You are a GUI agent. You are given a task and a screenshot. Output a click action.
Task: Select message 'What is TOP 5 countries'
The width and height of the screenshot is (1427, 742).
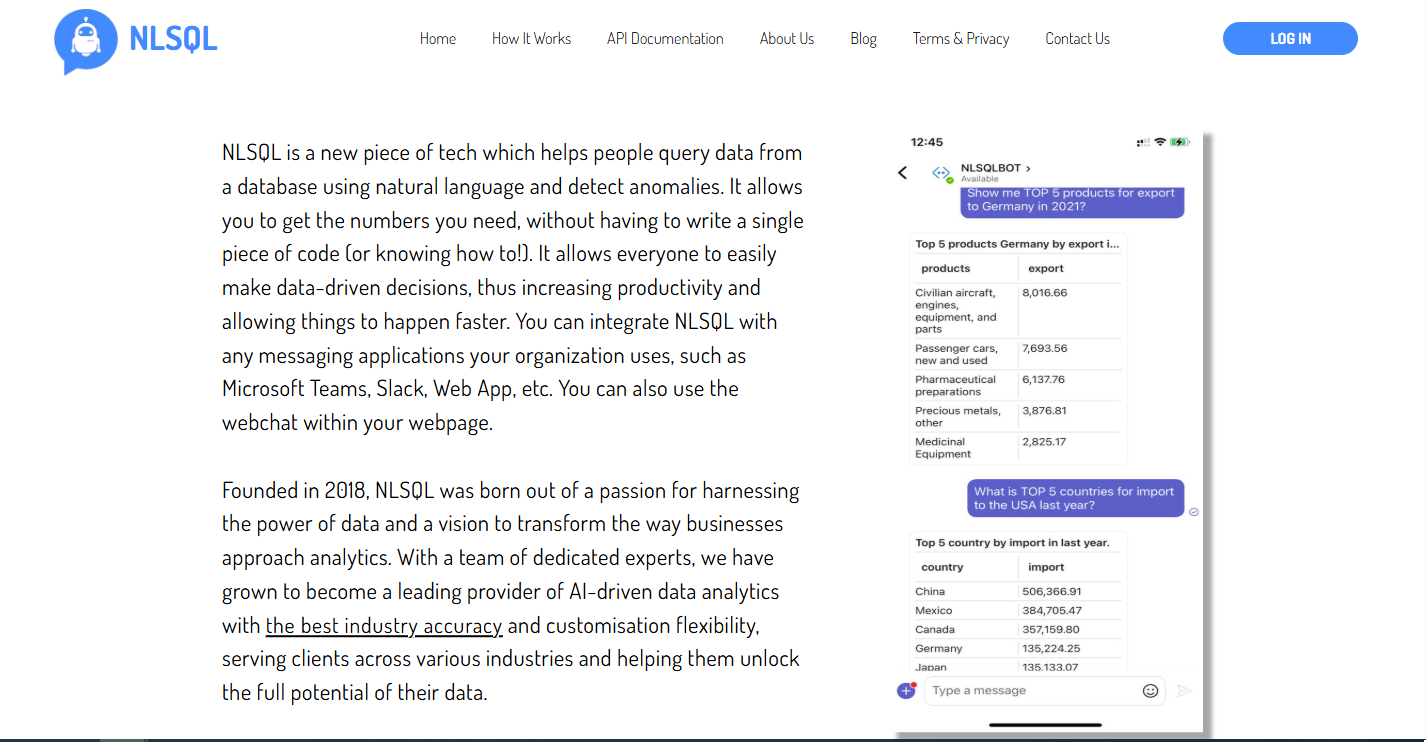point(1075,498)
